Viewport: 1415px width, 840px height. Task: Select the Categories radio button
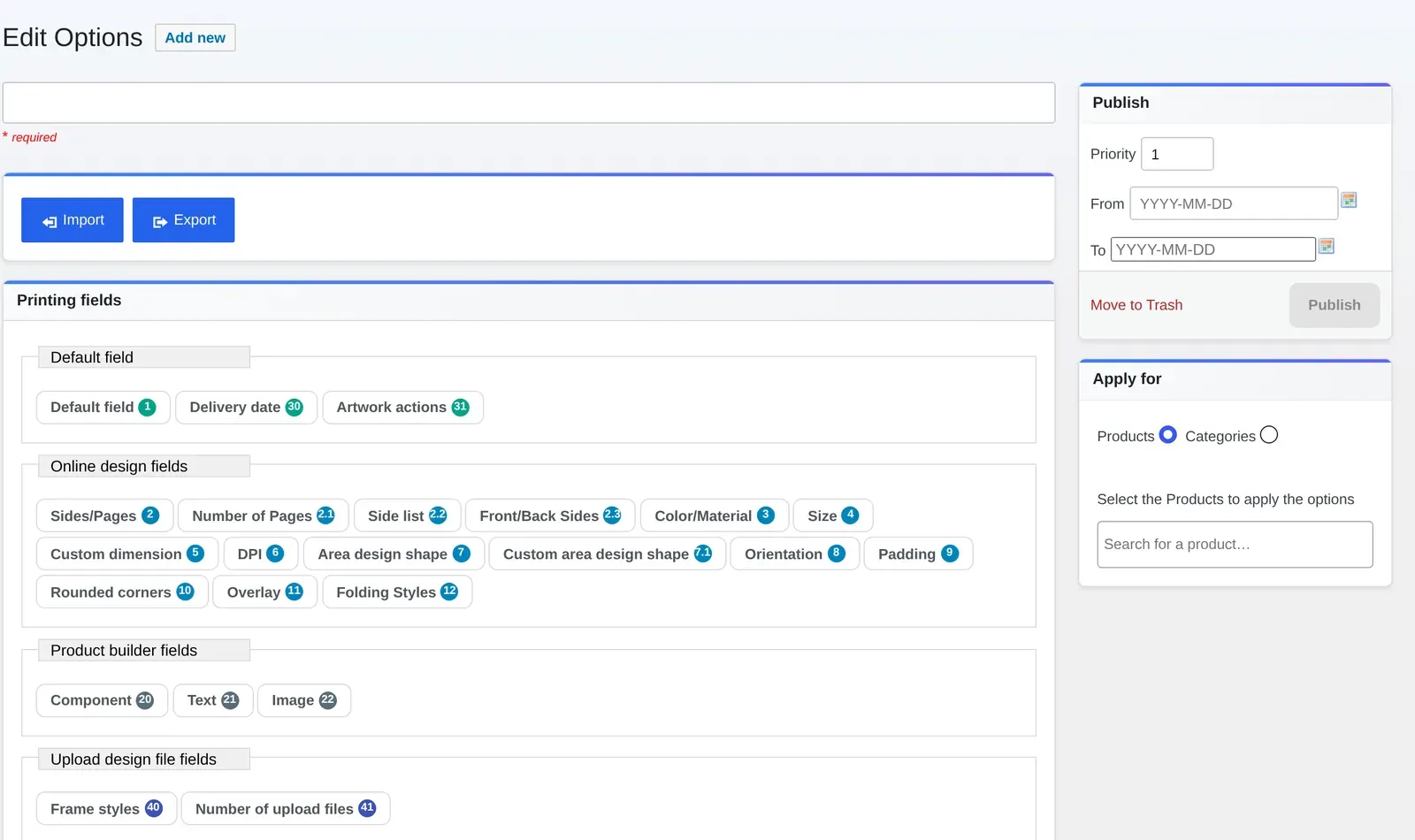1269,435
